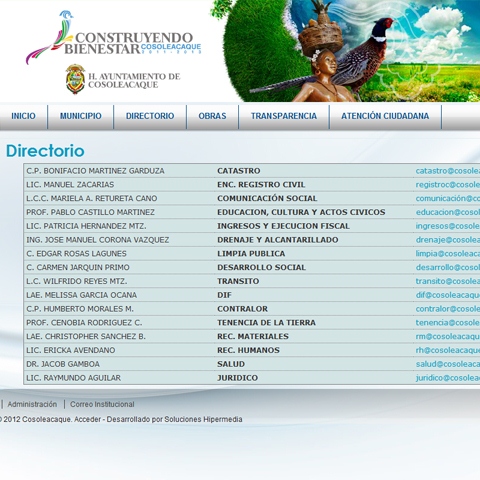Click the desarrollo email link
480x480 pixels.
(448, 267)
